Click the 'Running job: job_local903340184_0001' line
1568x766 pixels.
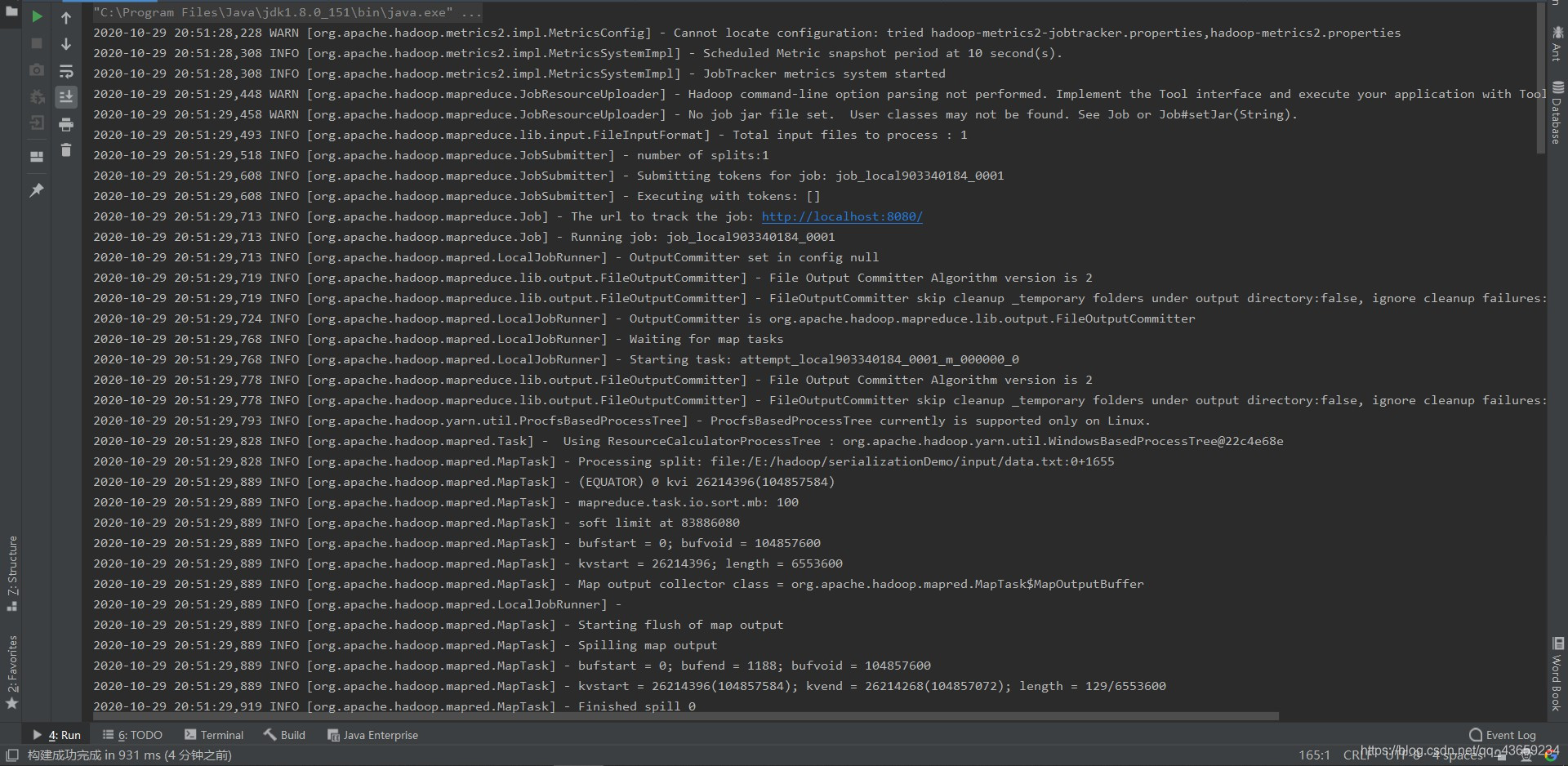coord(464,237)
